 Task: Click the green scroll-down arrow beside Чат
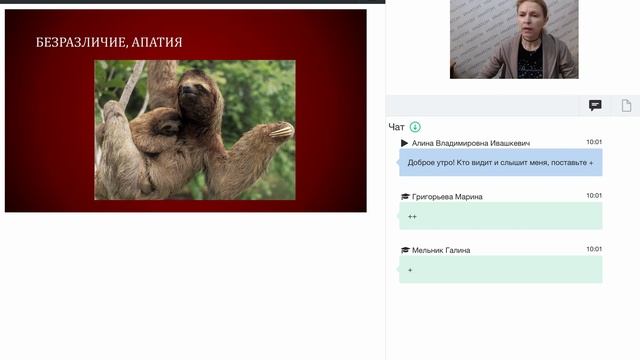415,127
